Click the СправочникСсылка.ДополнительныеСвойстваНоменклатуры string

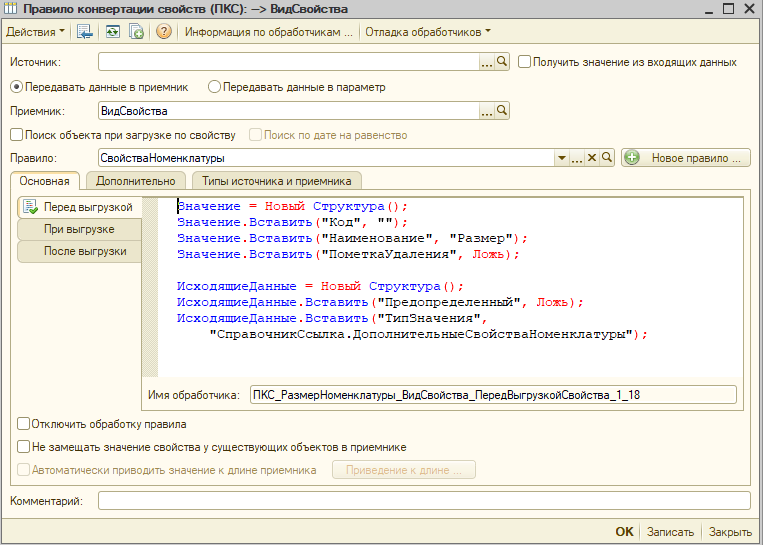421,334
